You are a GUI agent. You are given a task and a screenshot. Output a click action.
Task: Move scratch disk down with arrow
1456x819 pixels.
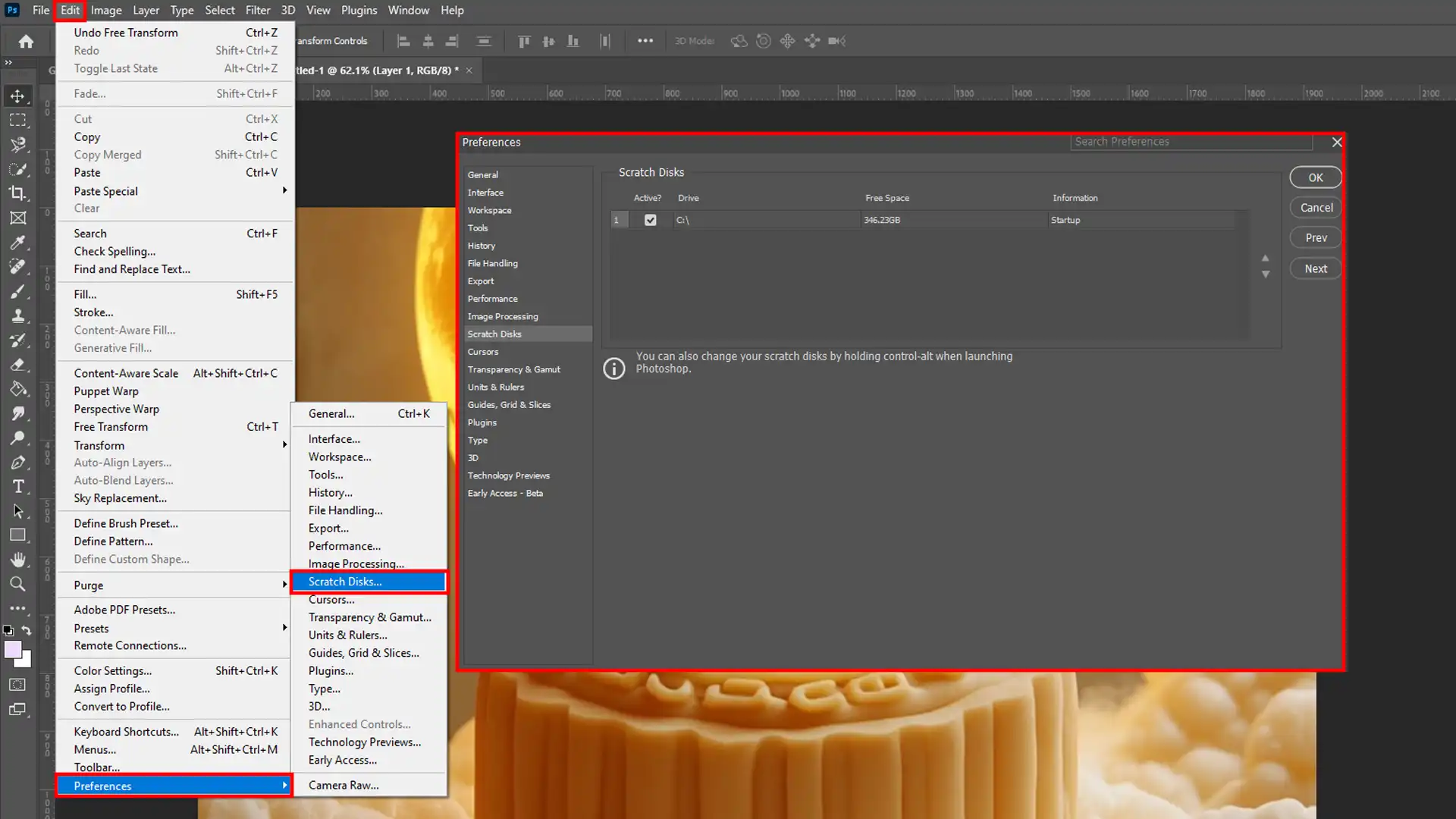point(1265,275)
